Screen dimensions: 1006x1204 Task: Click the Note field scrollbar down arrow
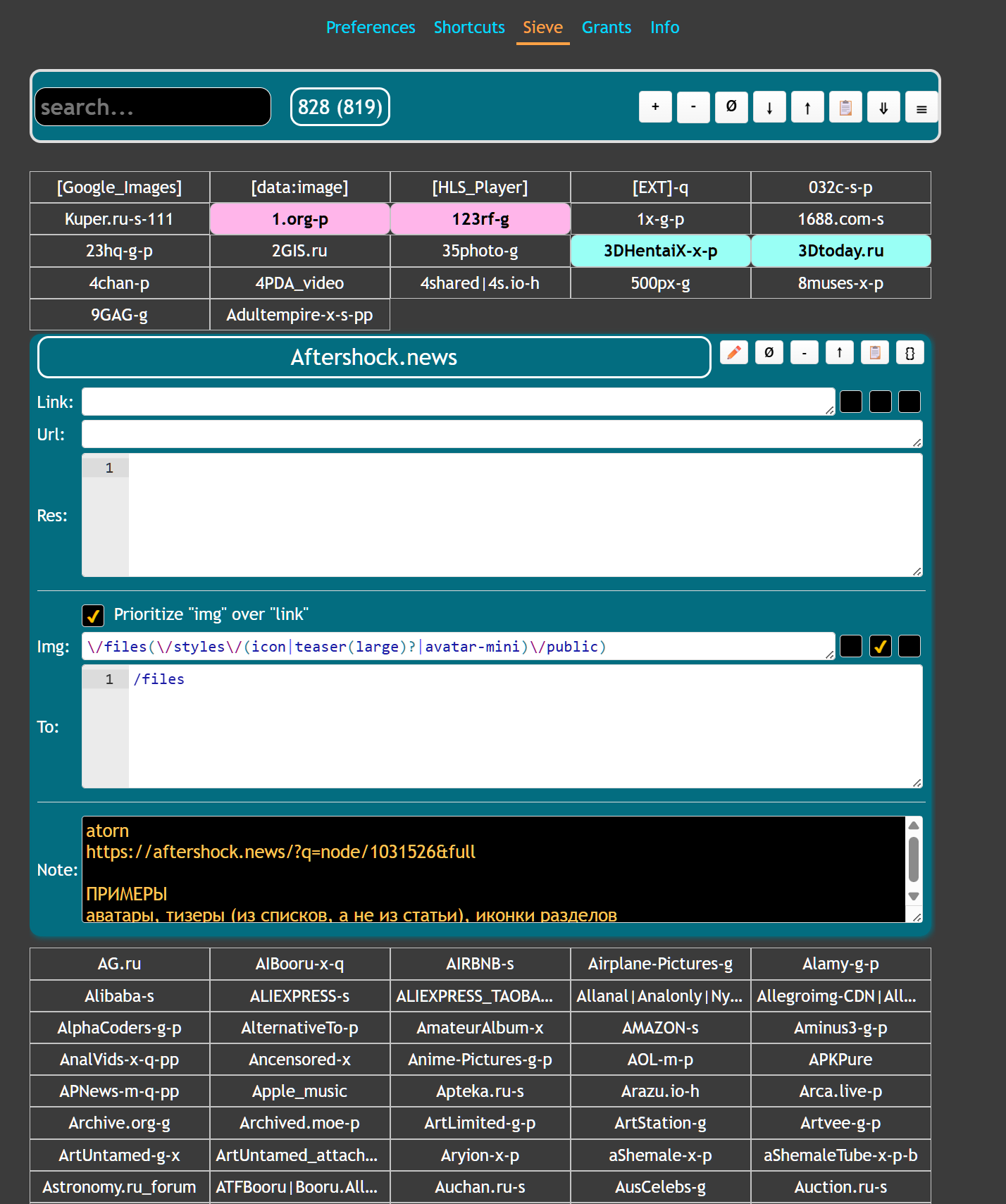(914, 897)
